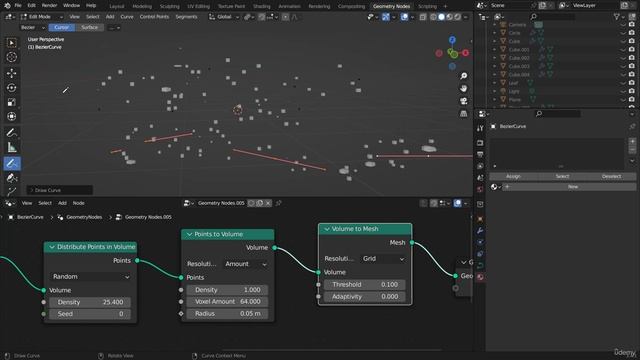Select the Select Box tool

[x=11, y=43]
